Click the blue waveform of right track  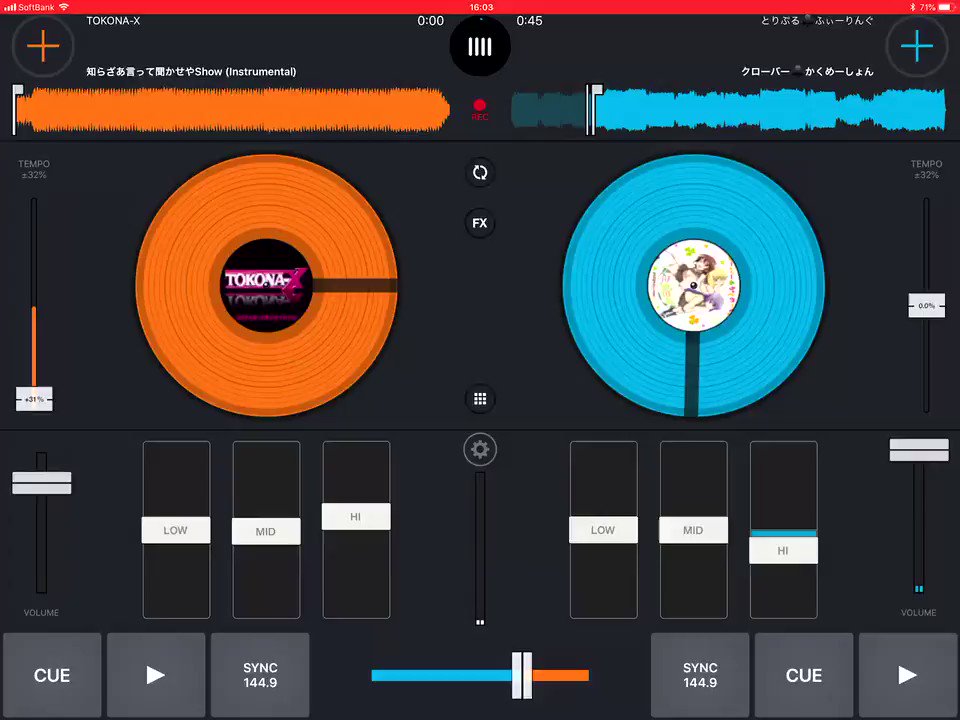coord(729,110)
